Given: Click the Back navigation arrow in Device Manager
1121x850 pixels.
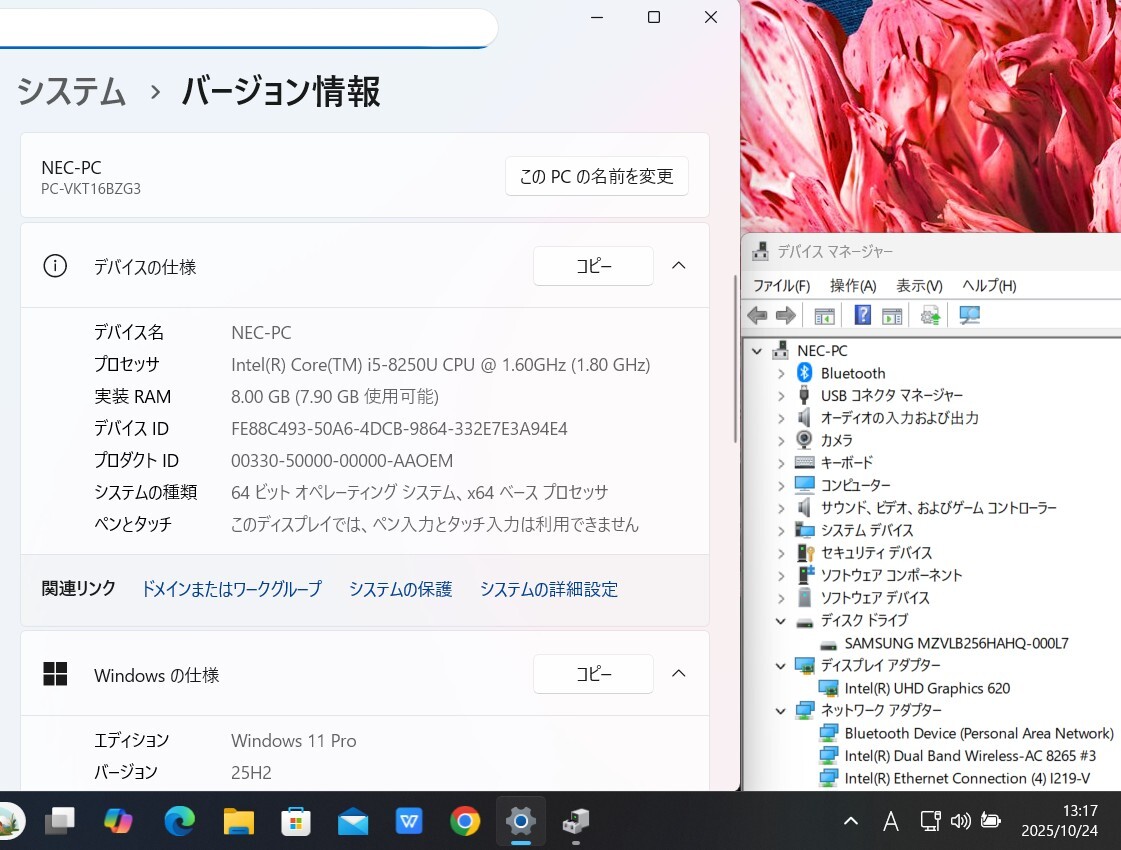Looking at the screenshot, I should [x=757, y=315].
